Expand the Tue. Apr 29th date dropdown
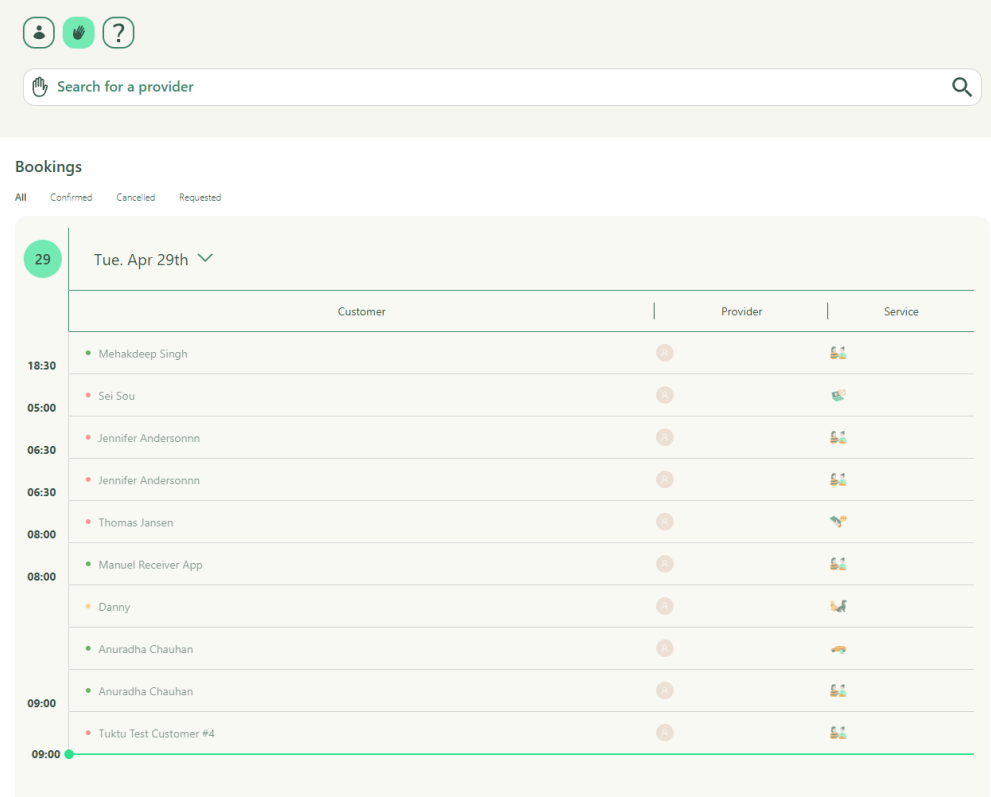This screenshot has height=797, width=991. click(205, 259)
